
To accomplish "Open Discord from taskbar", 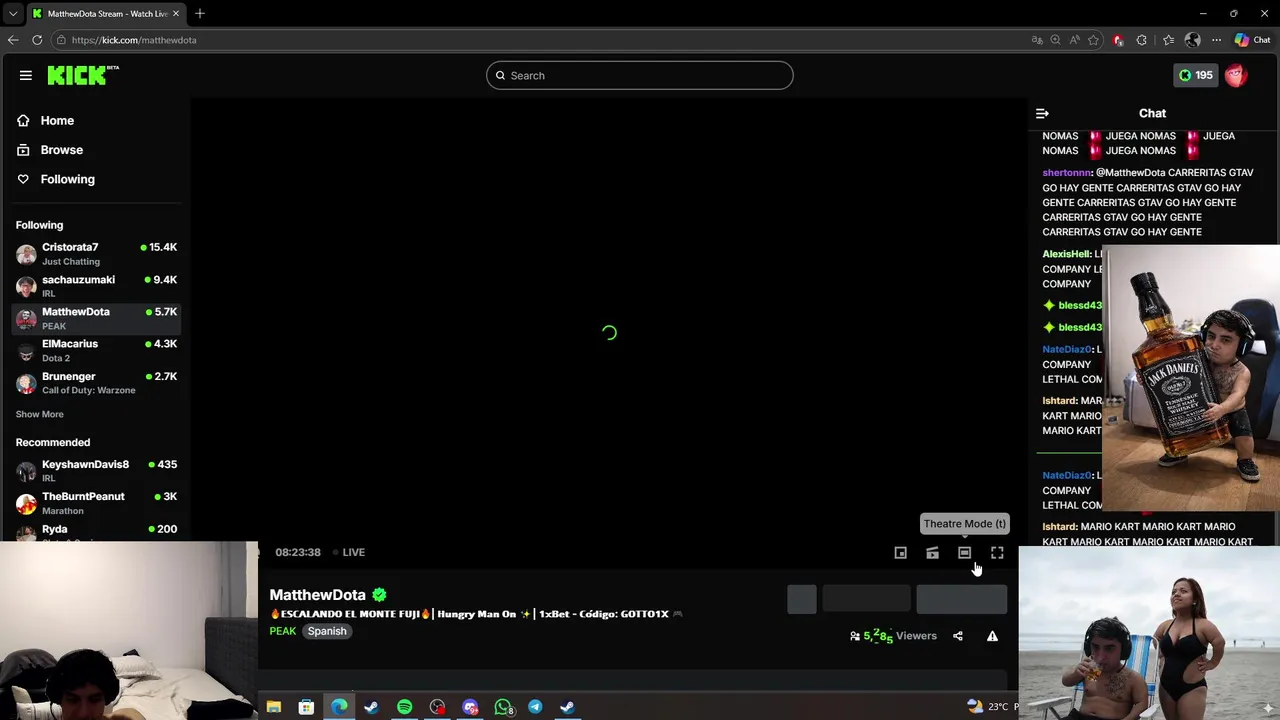I will [470, 707].
